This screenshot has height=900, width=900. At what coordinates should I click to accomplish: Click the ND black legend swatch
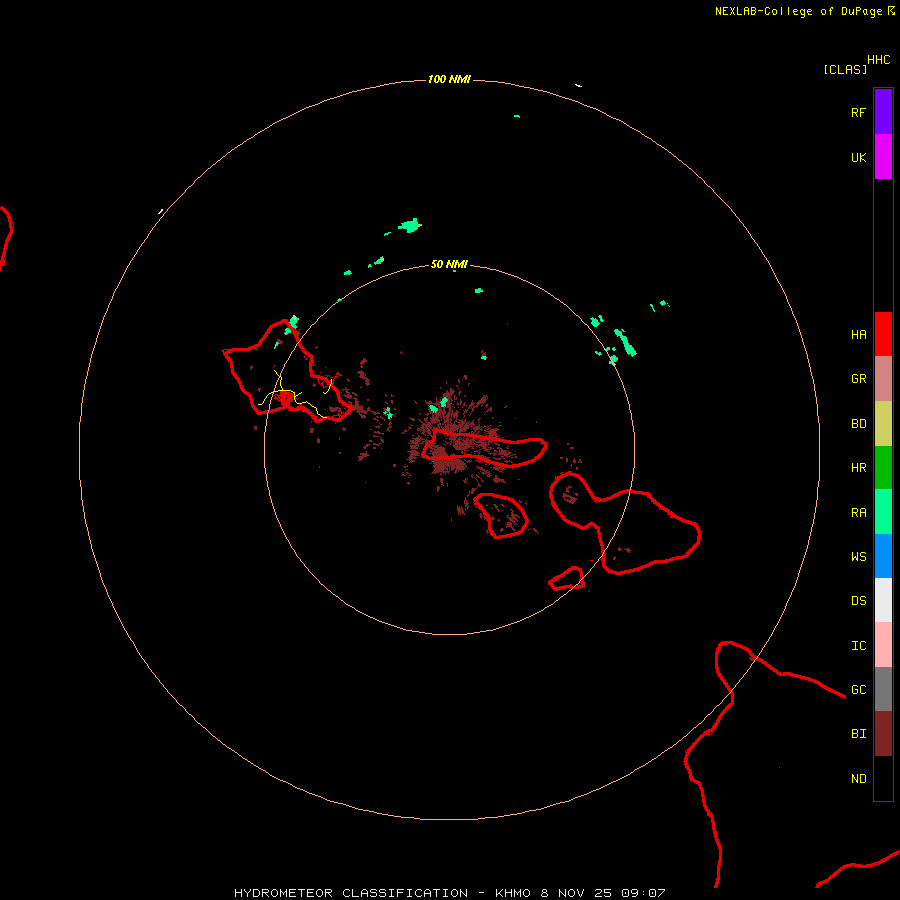coord(883,778)
